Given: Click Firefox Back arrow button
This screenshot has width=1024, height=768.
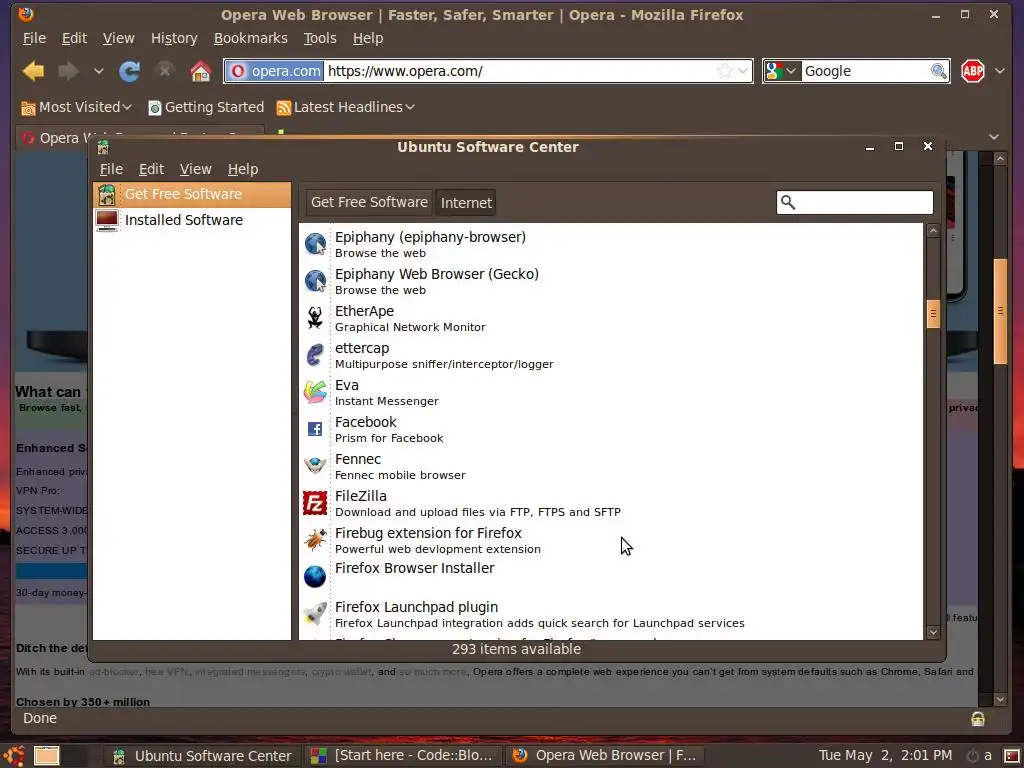Looking at the screenshot, I should pos(33,71).
